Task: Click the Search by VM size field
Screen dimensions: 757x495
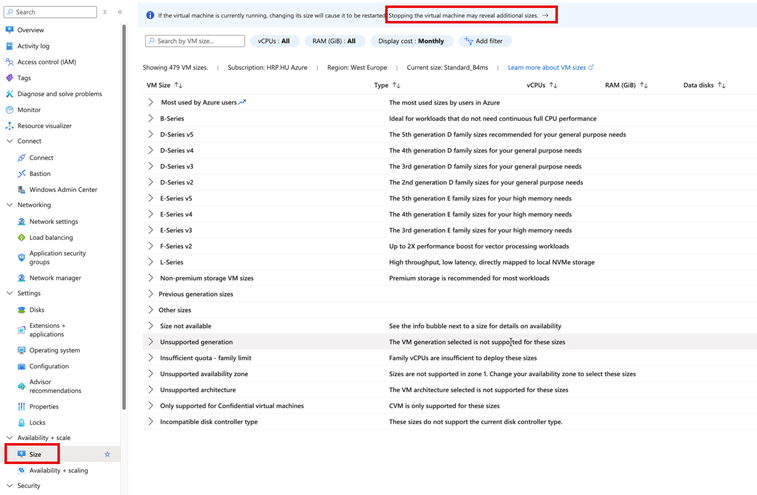Action: click(195, 41)
